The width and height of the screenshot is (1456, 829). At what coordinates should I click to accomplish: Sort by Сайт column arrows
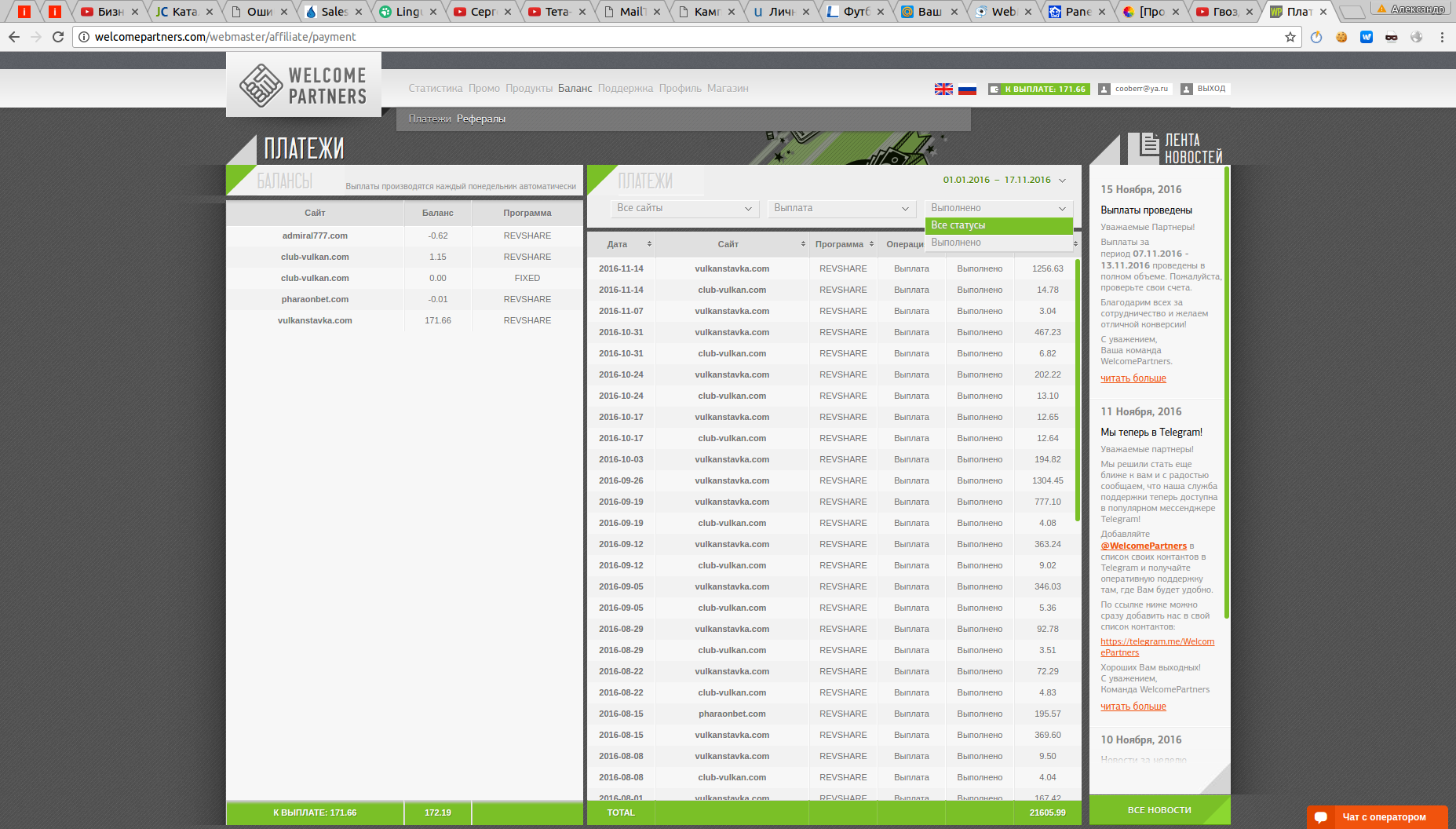tap(803, 244)
